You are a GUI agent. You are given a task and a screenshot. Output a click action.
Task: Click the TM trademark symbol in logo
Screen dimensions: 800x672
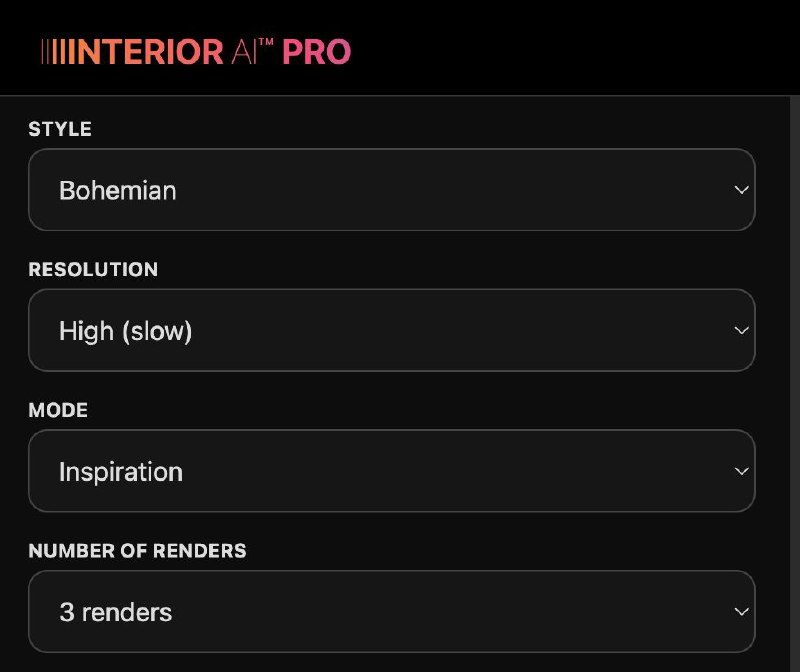coord(266,43)
